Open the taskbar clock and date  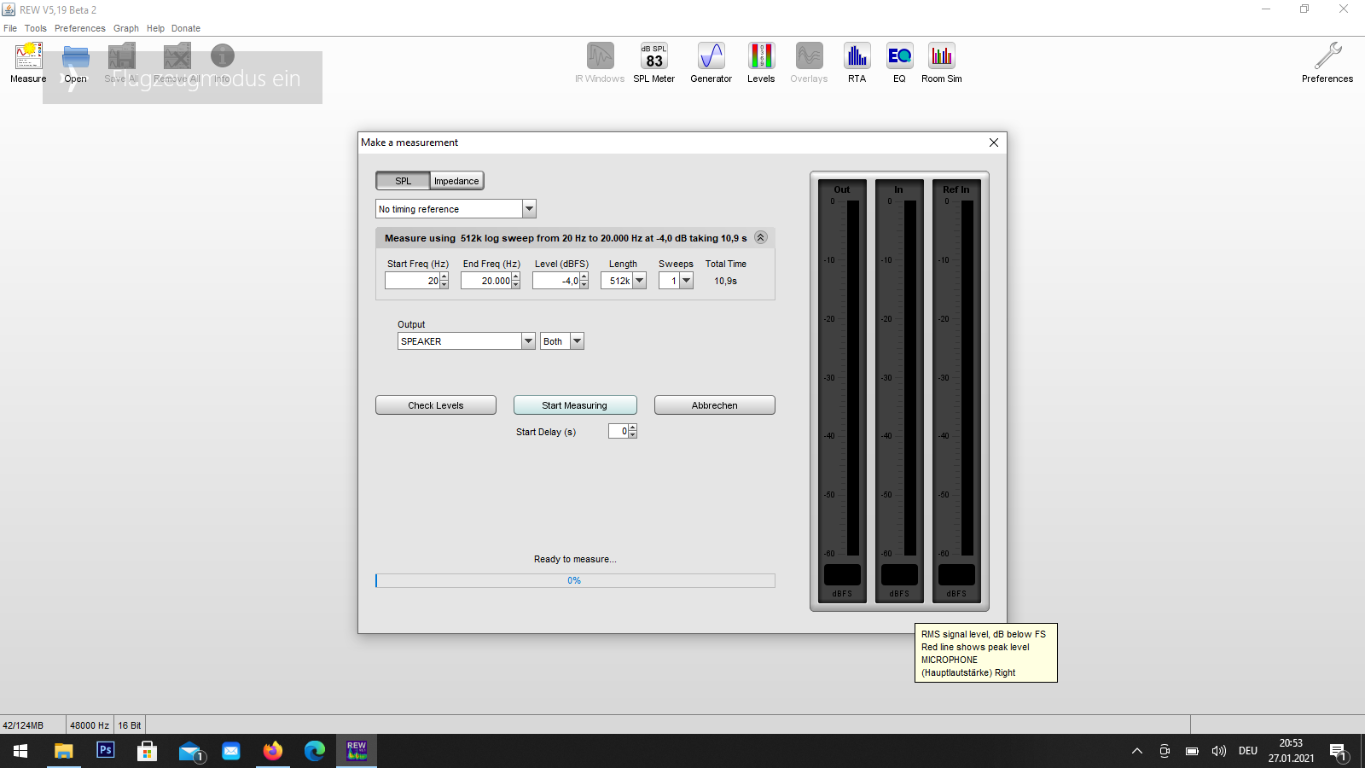(1291, 751)
